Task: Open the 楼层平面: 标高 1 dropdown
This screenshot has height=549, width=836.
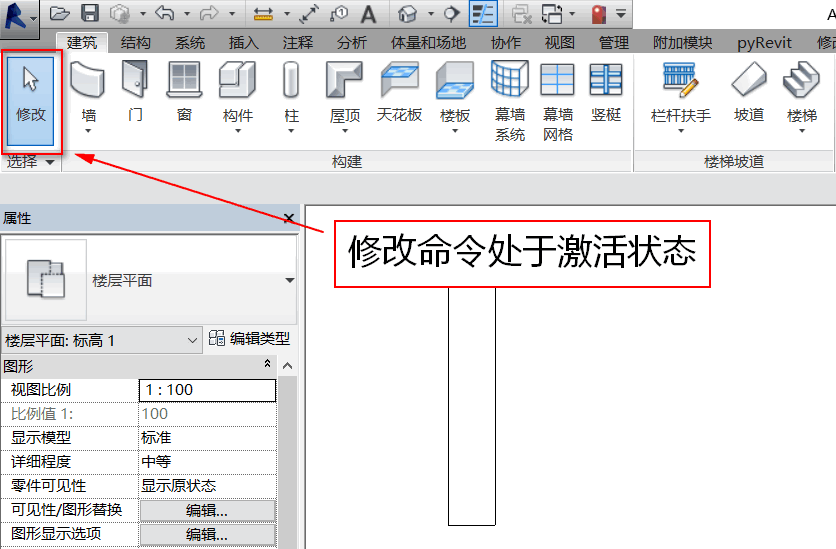Action: 193,341
